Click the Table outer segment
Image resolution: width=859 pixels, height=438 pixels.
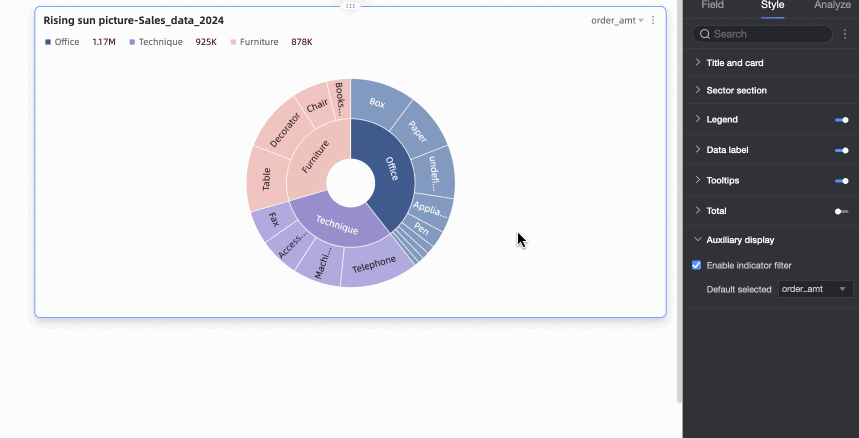[267, 179]
